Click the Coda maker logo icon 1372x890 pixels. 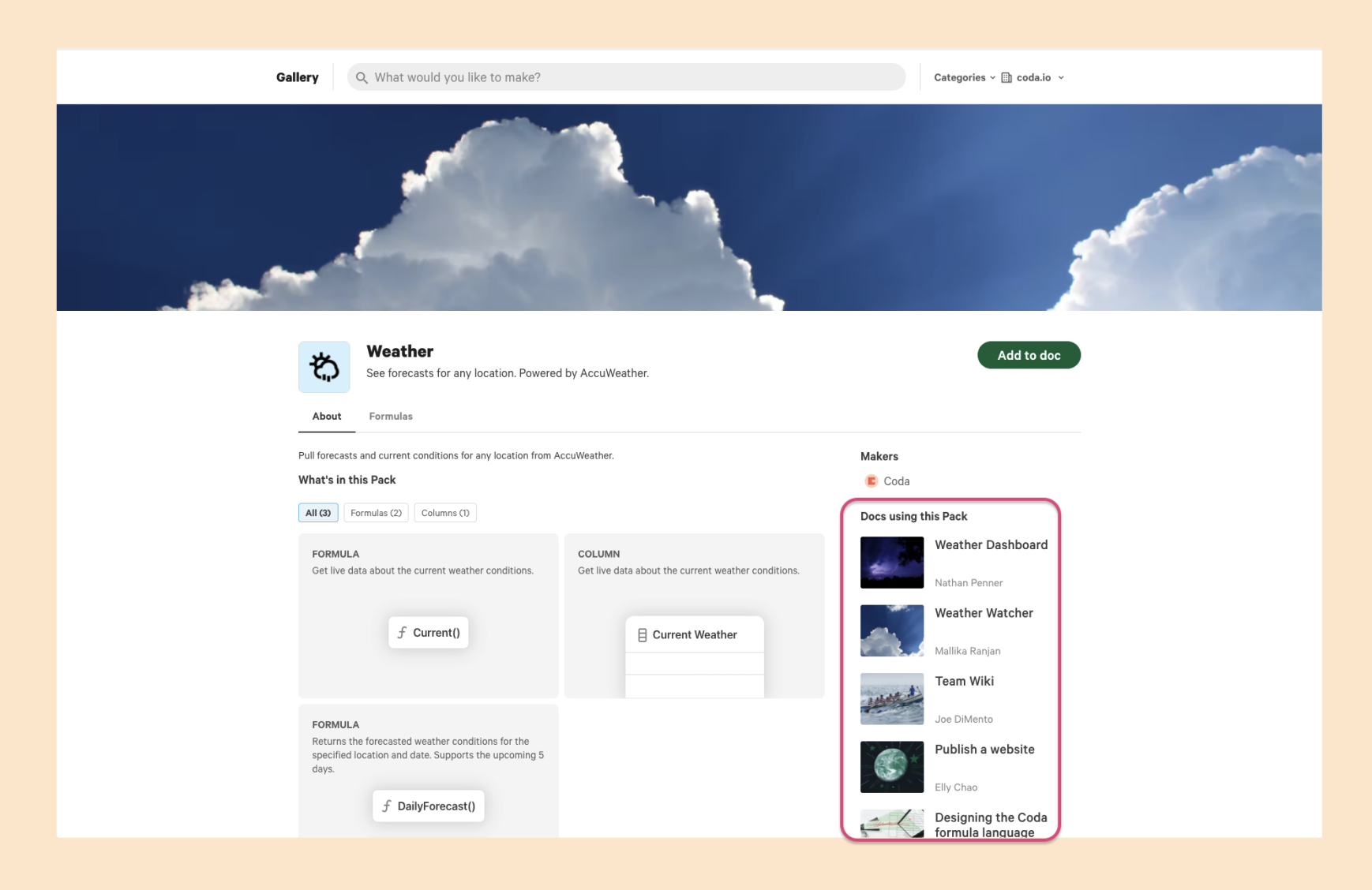click(x=872, y=481)
